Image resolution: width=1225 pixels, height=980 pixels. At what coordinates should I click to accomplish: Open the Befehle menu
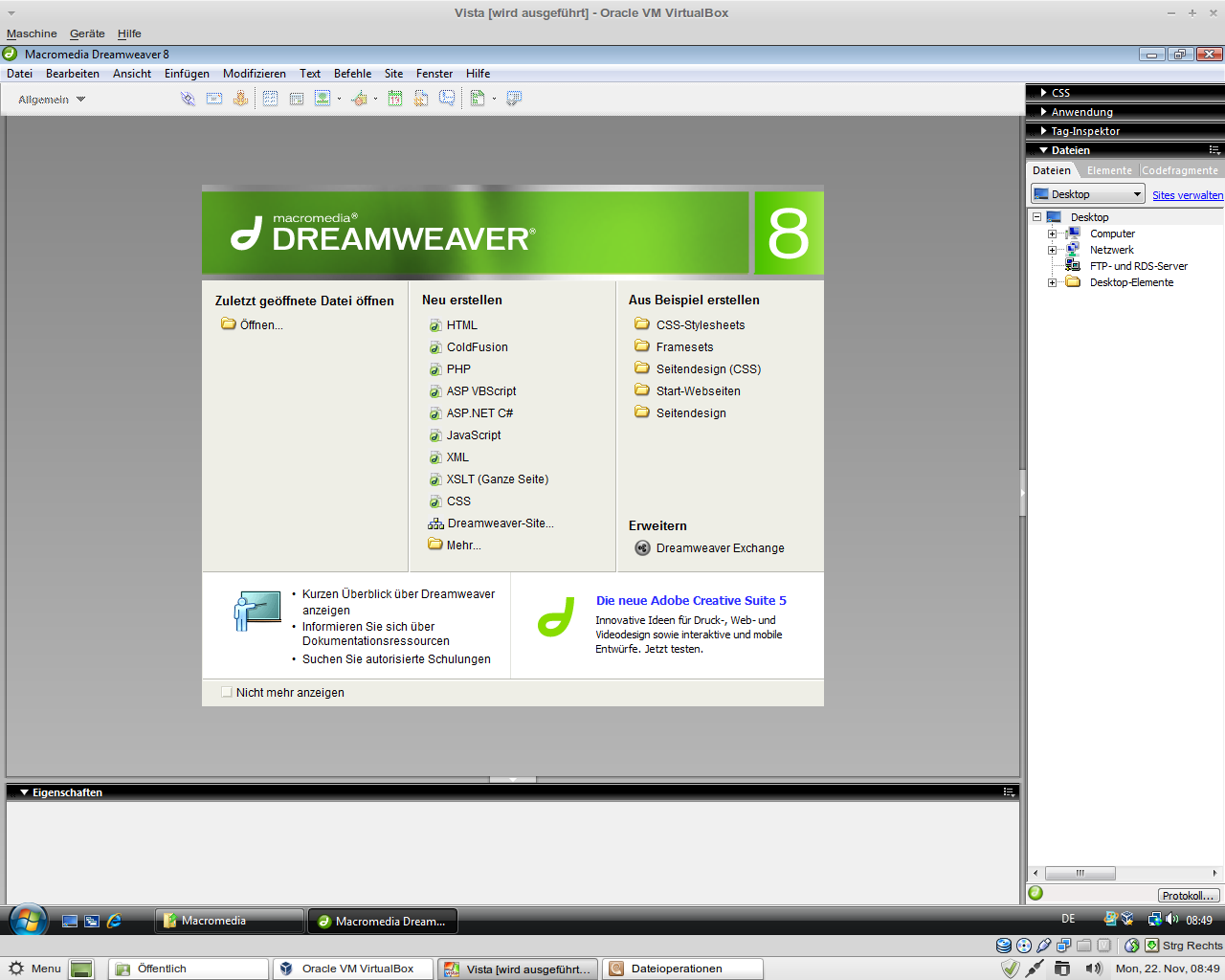352,74
